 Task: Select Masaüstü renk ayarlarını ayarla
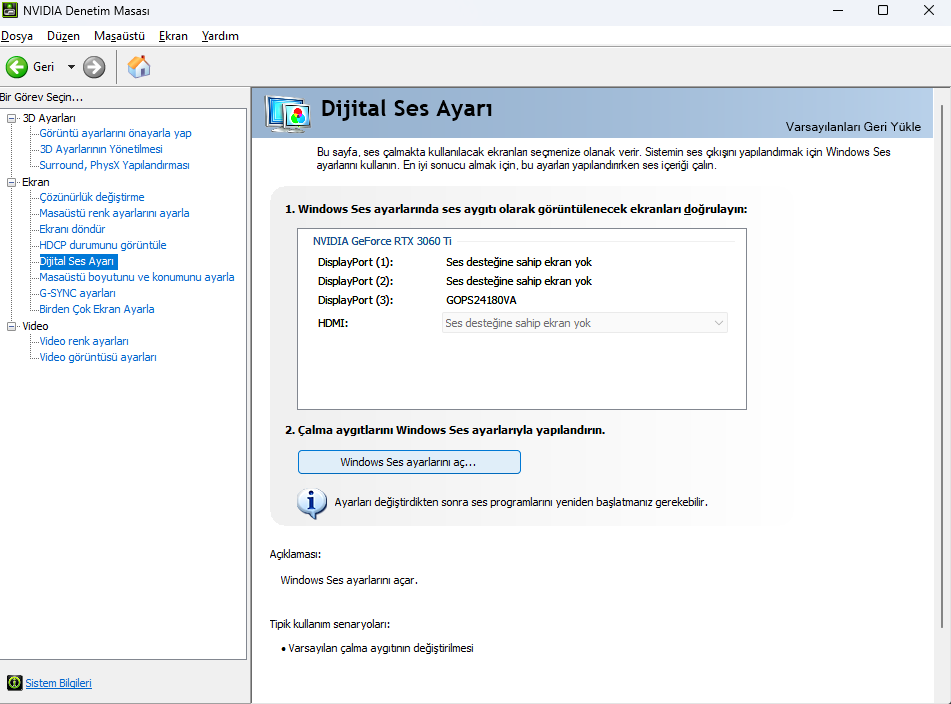(x=114, y=213)
